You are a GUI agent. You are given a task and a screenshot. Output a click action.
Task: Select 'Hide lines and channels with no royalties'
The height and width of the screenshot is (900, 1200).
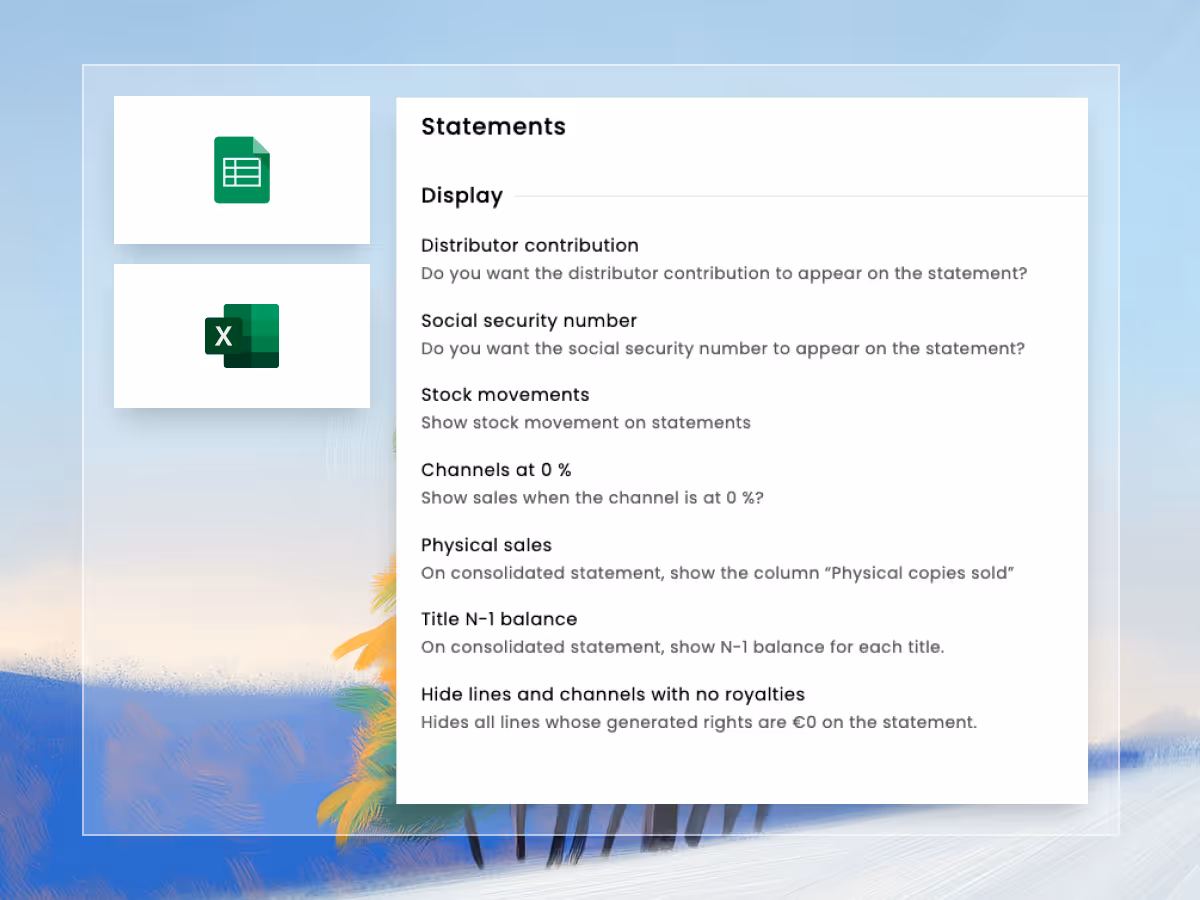[x=613, y=694]
